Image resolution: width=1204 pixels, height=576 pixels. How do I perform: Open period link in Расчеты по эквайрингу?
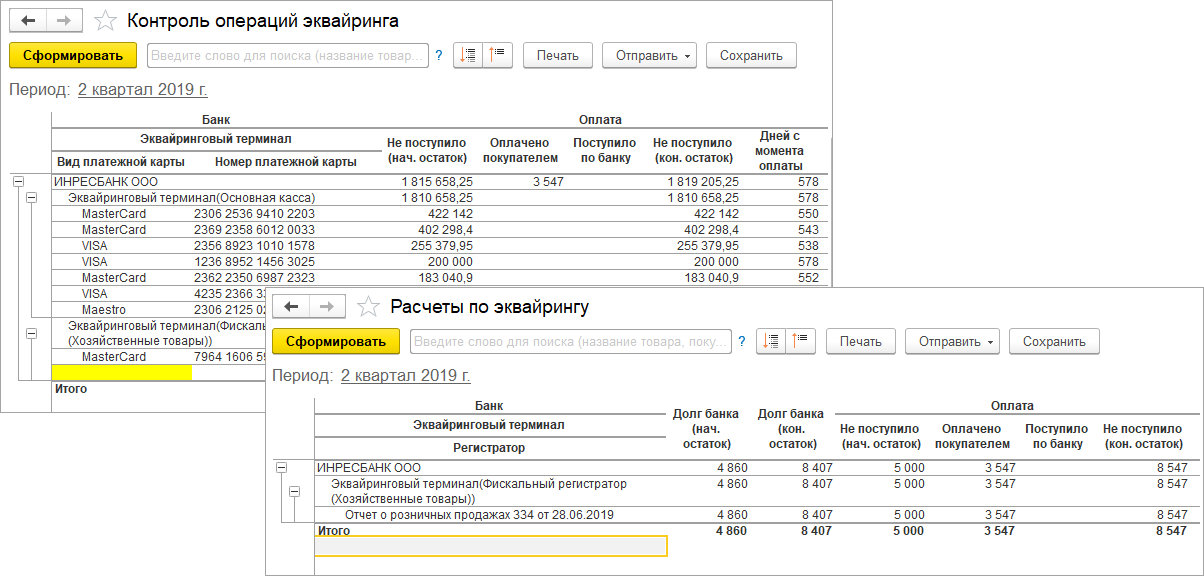click(405, 376)
